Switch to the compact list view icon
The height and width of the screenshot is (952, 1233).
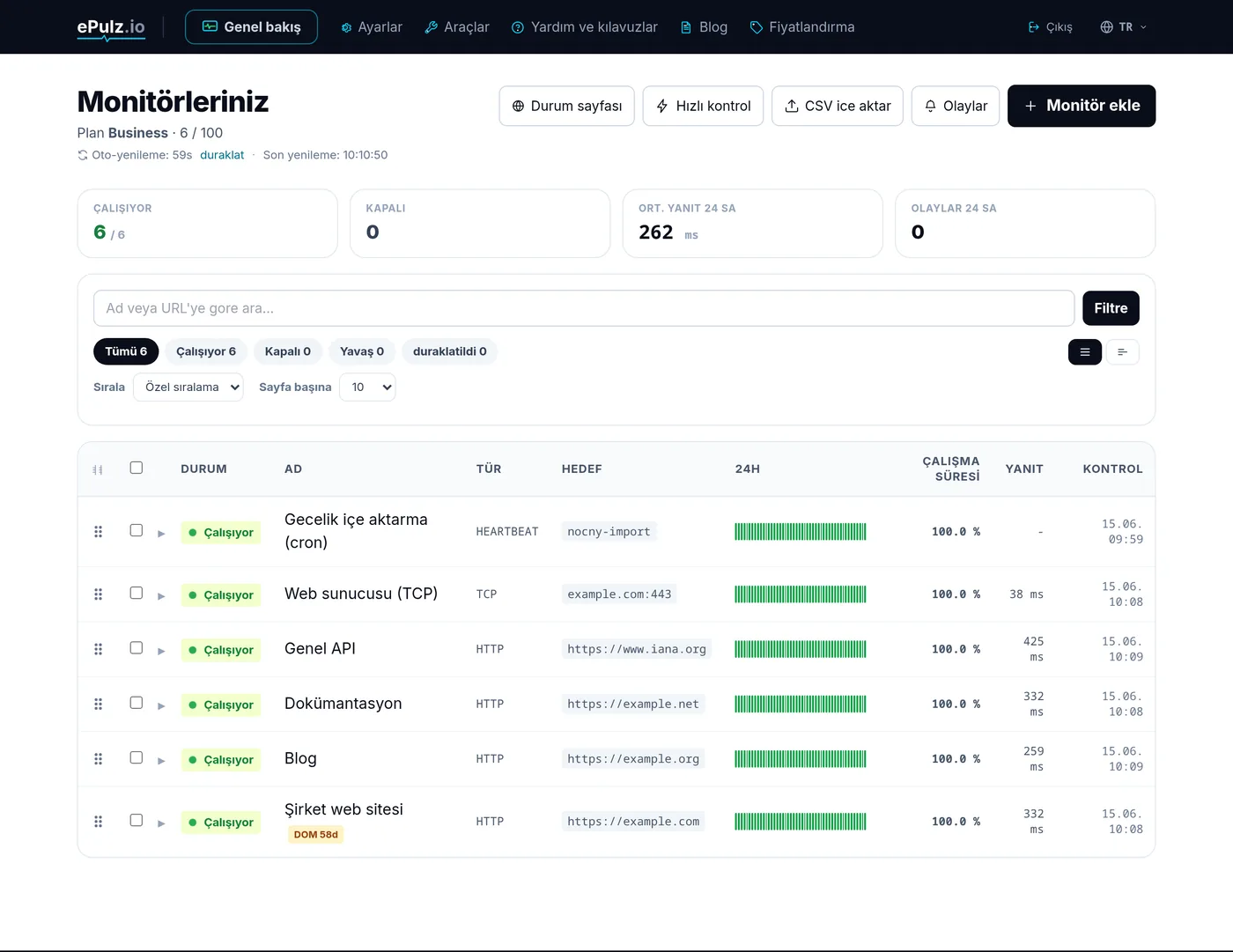(x=1122, y=352)
